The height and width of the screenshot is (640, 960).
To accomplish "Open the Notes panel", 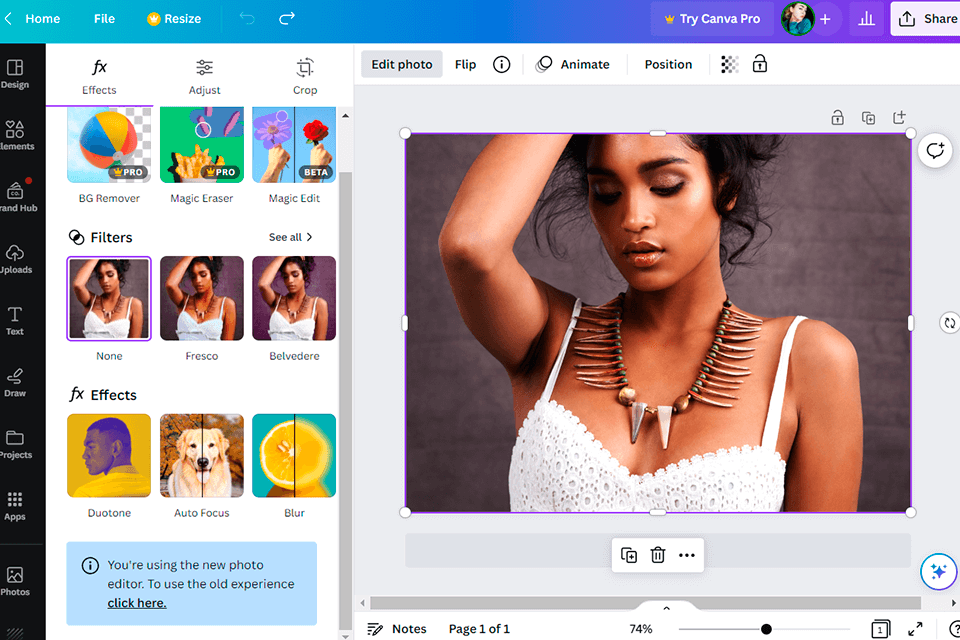I will pyautogui.click(x=397, y=629).
